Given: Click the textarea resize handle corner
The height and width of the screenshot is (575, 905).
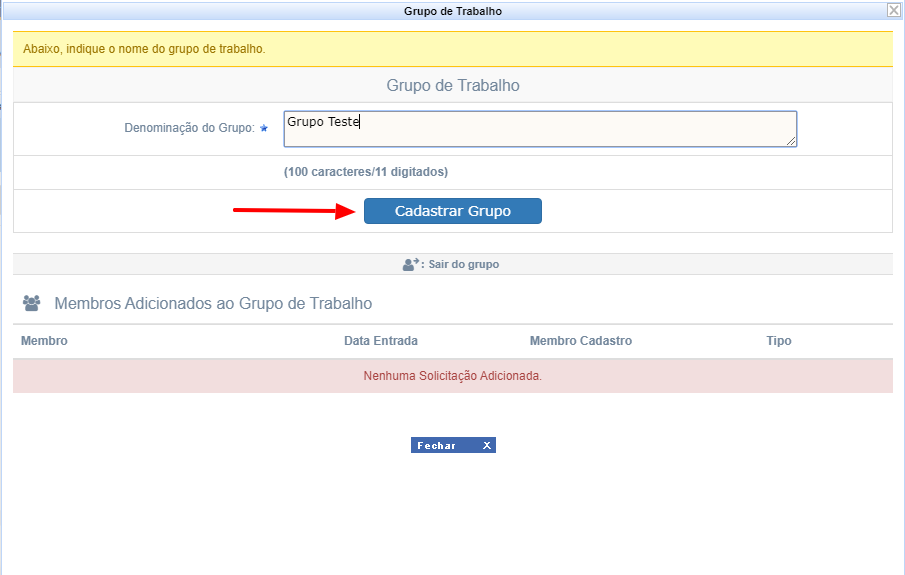Looking at the screenshot, I should (x=791, y=142).
